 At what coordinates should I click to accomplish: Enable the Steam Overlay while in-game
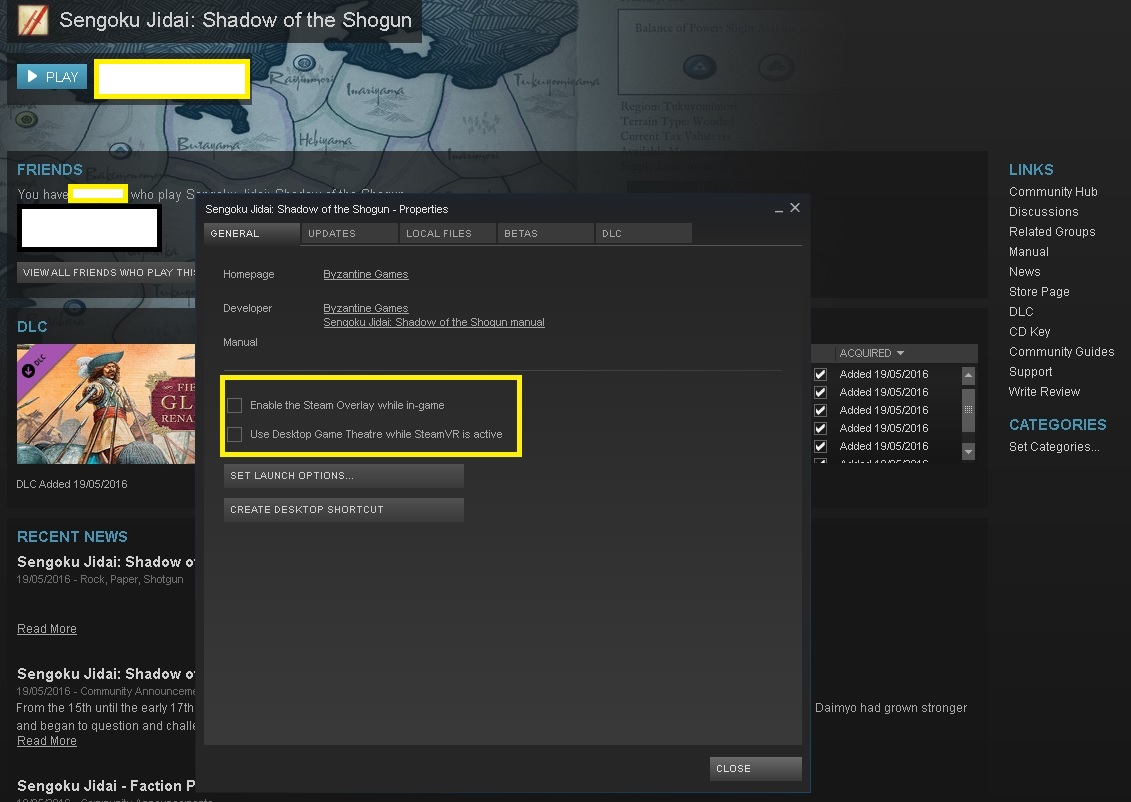tap(234, 405)
